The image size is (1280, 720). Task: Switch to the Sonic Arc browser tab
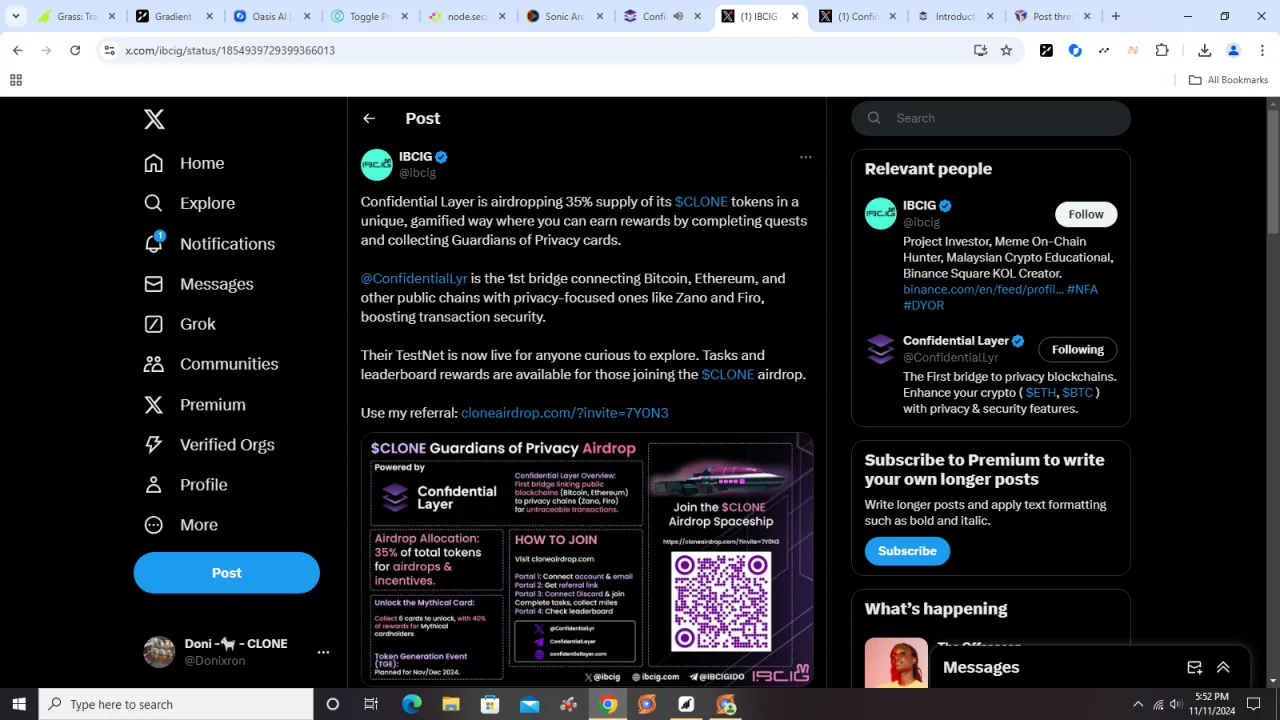(x=566, y=16)
